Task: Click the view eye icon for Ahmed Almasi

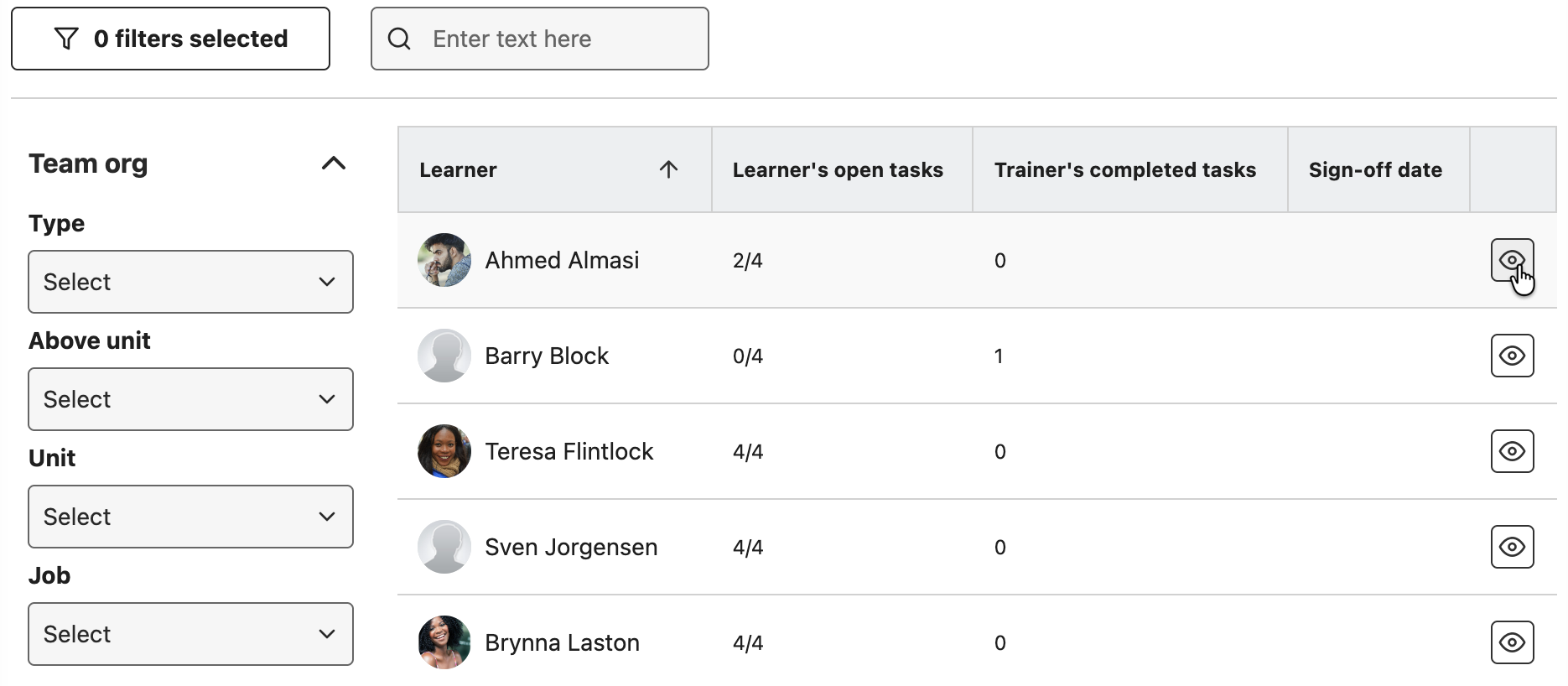Action: 1512,260
